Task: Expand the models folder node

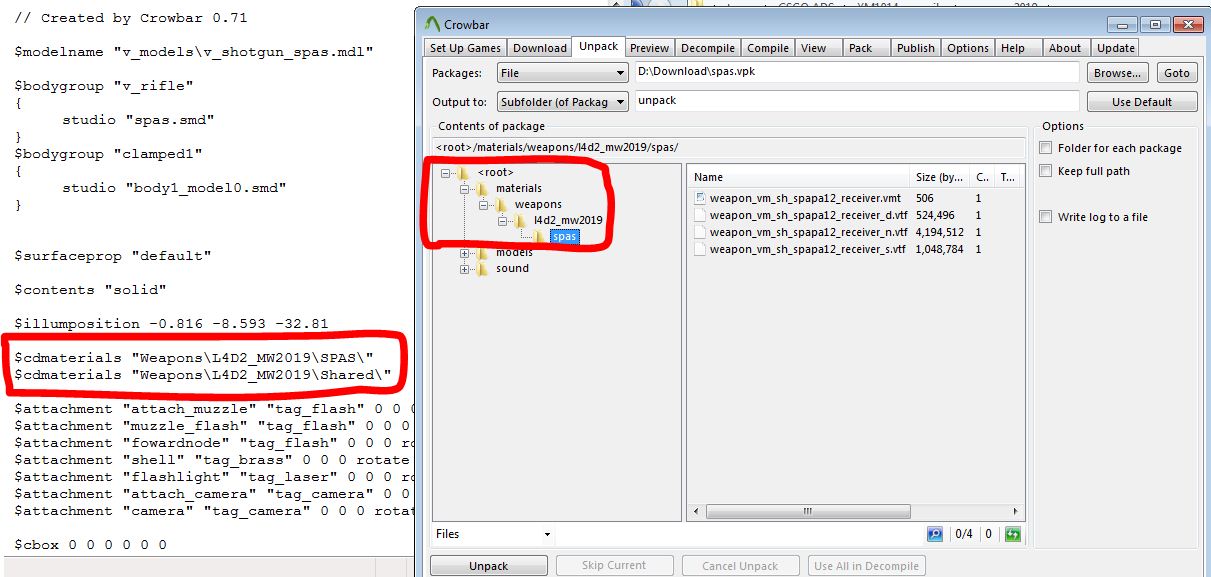Action: (465, 253)
